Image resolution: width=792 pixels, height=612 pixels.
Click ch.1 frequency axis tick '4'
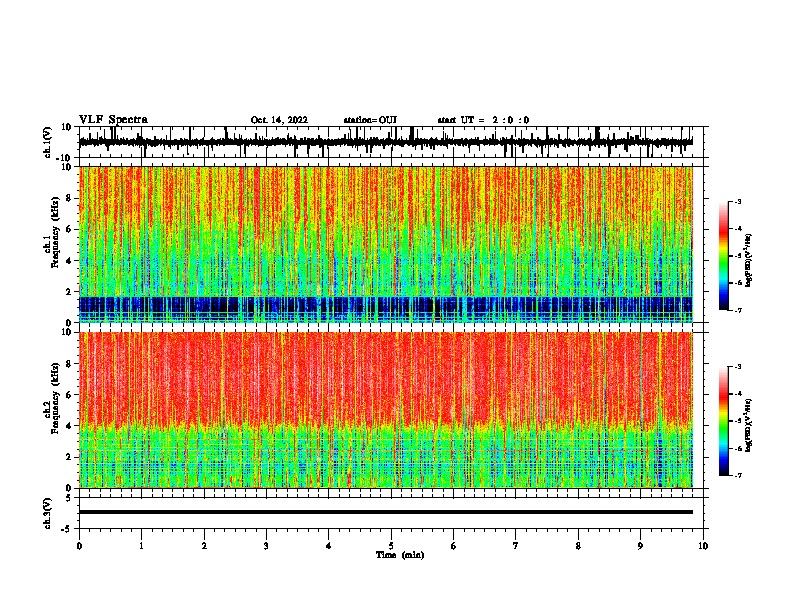click(70, 261)
